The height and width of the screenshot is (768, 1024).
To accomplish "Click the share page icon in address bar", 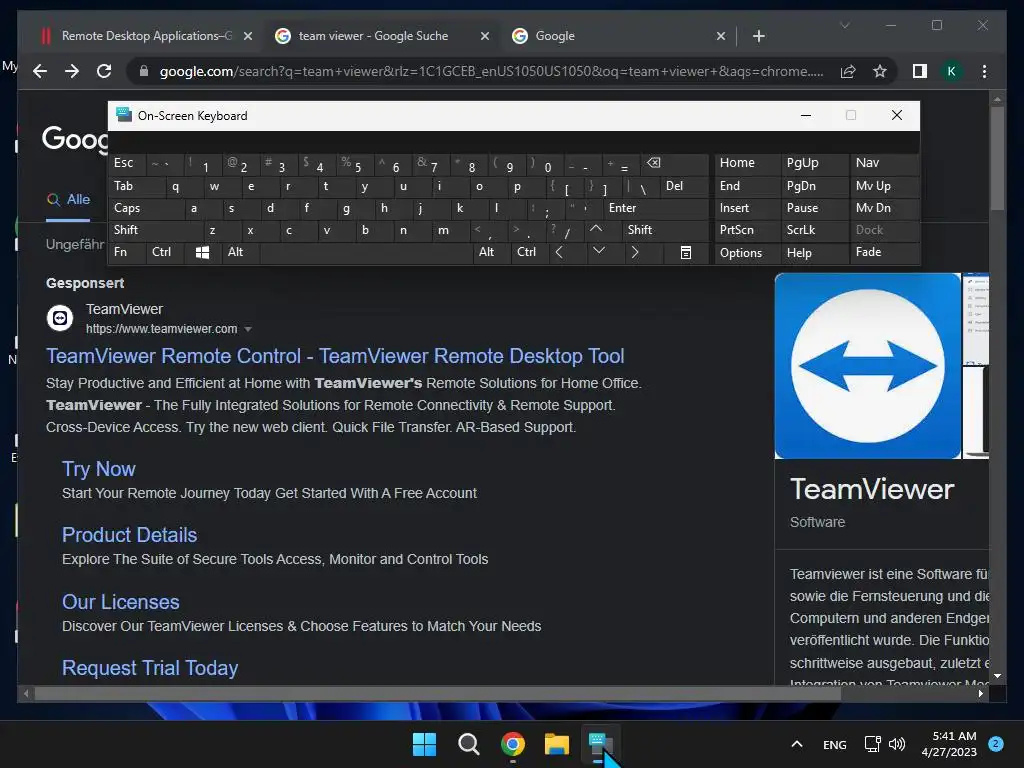I will pos(848,71).
